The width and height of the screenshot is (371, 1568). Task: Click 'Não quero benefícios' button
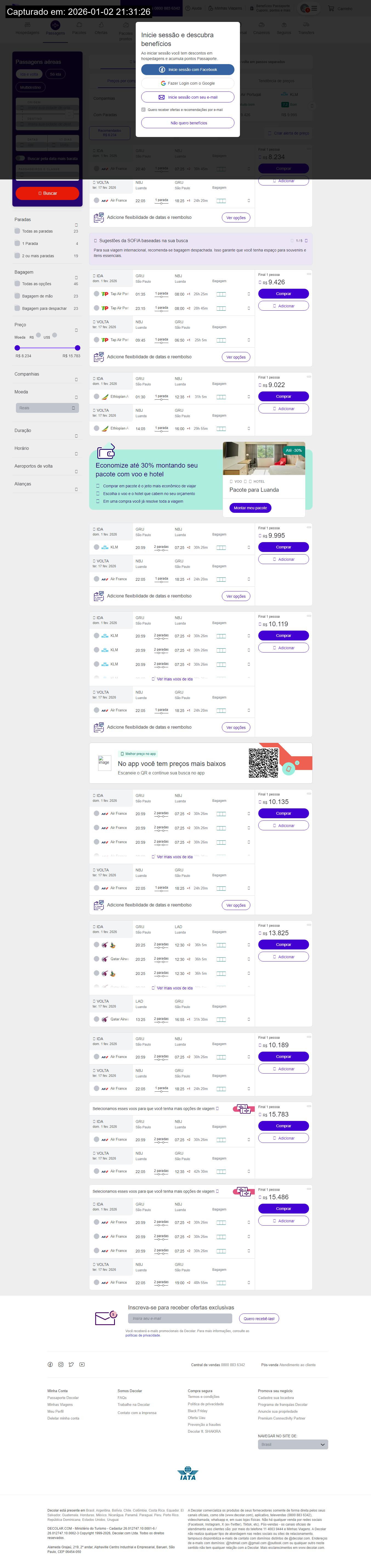tap(188, 123)
